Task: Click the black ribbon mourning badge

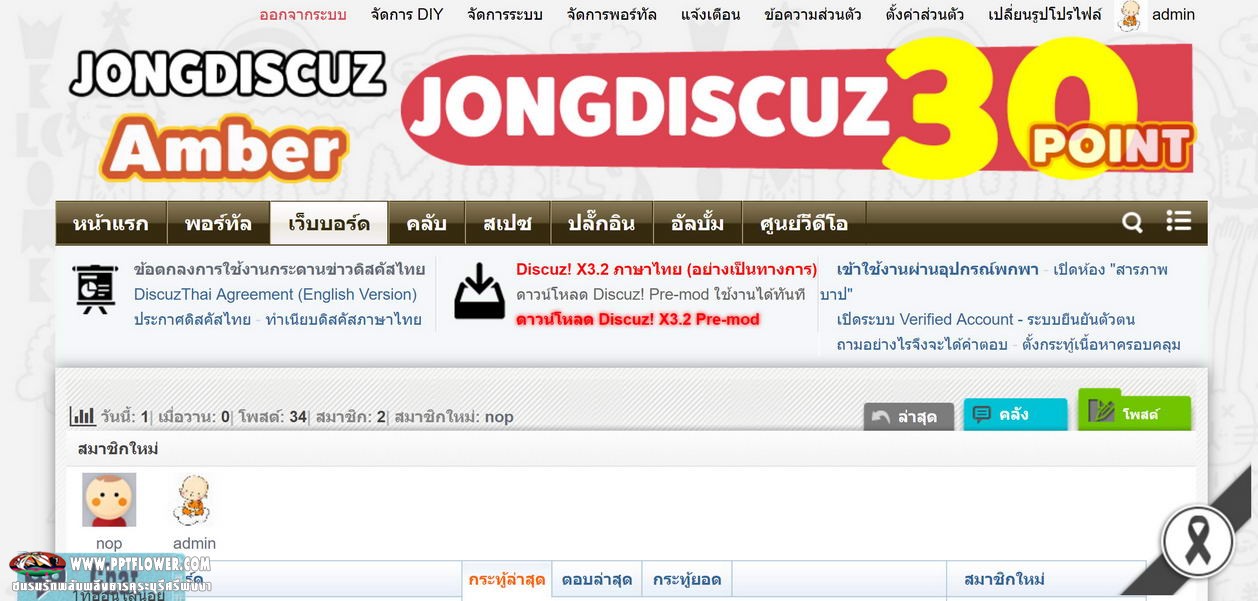Action: tap(1197, 540)
